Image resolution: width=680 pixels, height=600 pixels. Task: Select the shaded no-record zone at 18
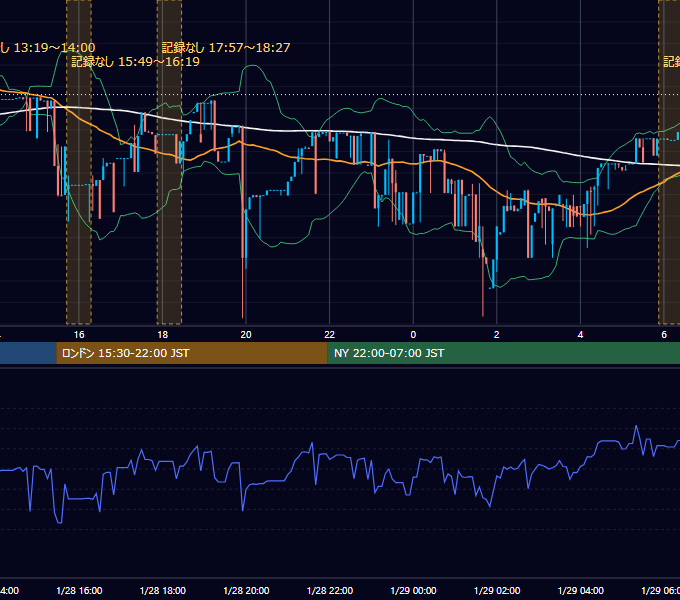[169, 162]
